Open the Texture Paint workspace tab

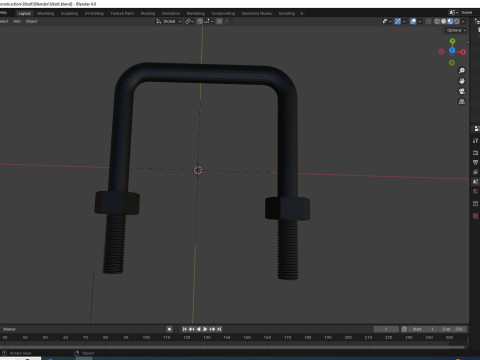[122, 13]
